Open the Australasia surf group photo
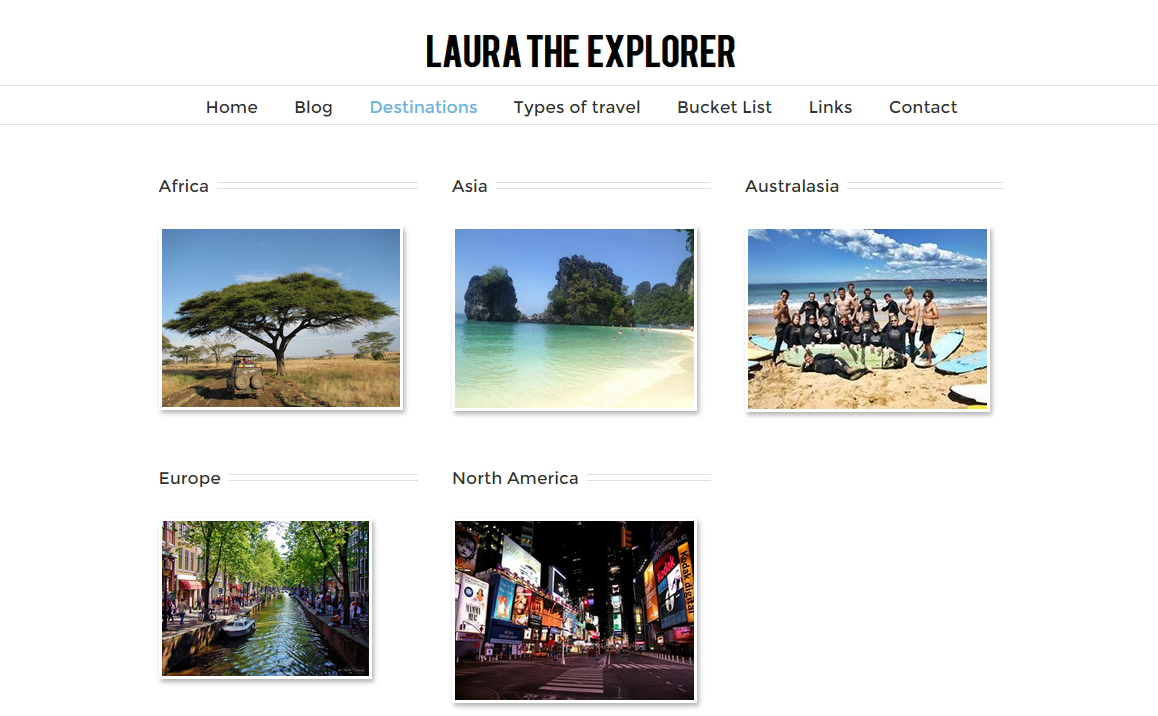 (867, 319)
